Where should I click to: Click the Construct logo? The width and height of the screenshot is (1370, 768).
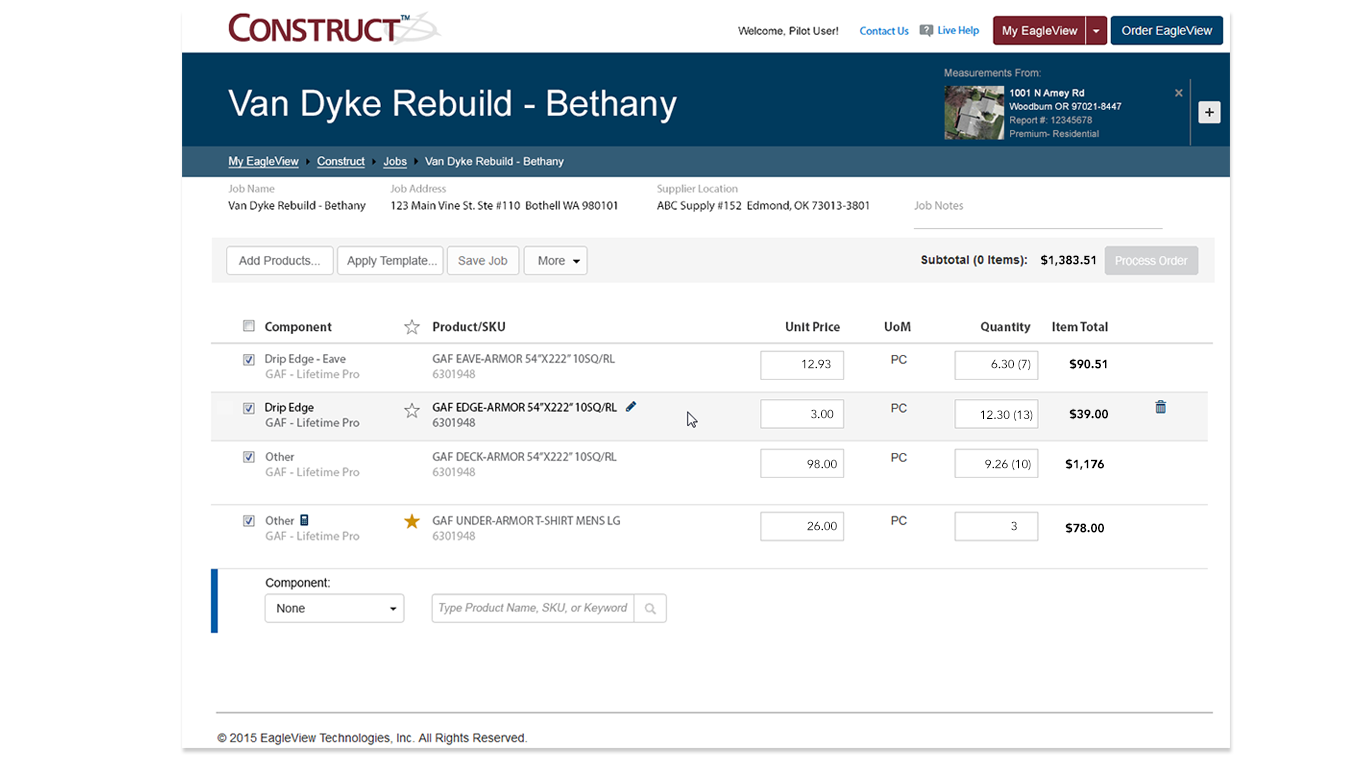[x=334, y=28]
